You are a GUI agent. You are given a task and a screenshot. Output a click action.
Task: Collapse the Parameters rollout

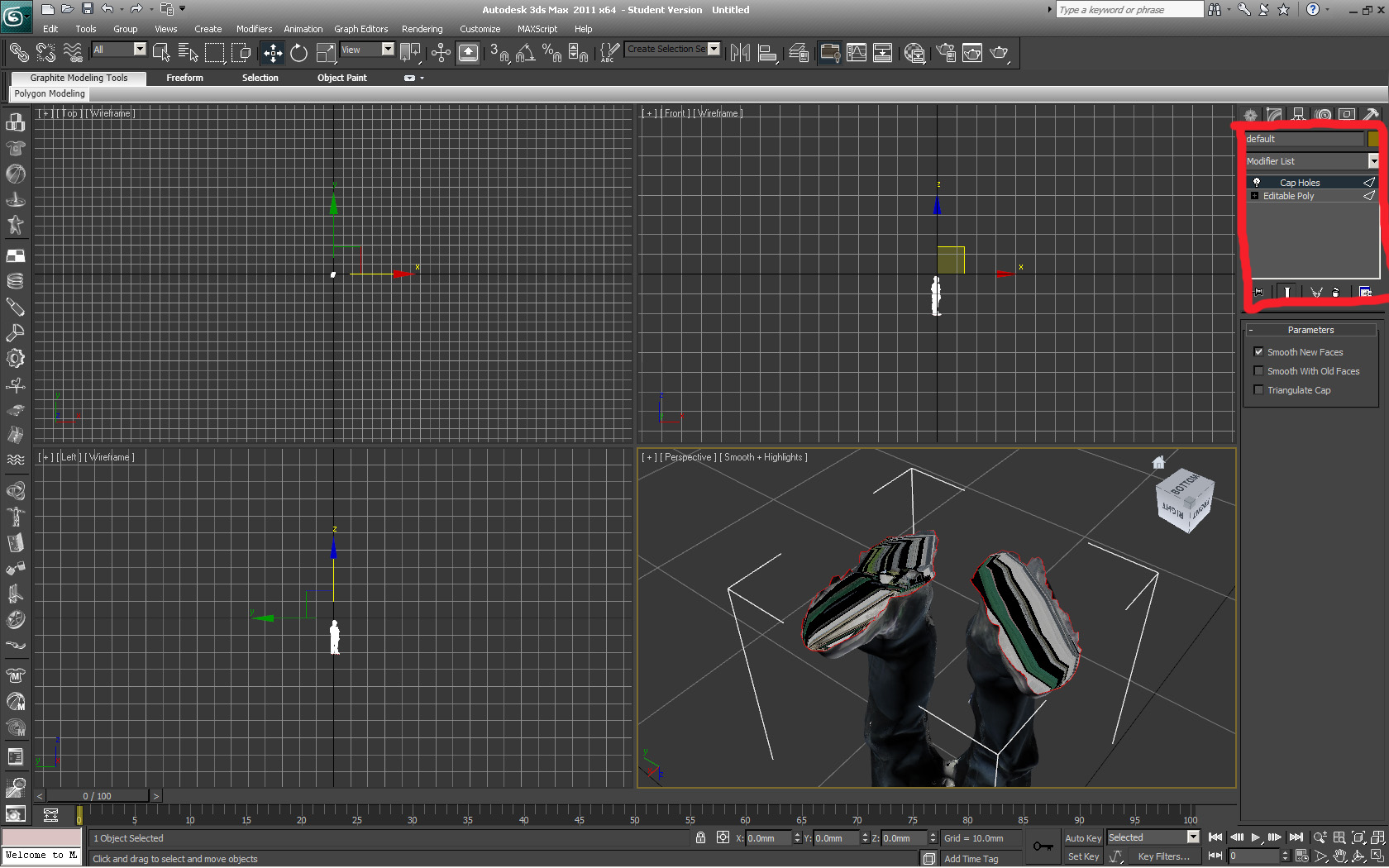click(1311, 330)
